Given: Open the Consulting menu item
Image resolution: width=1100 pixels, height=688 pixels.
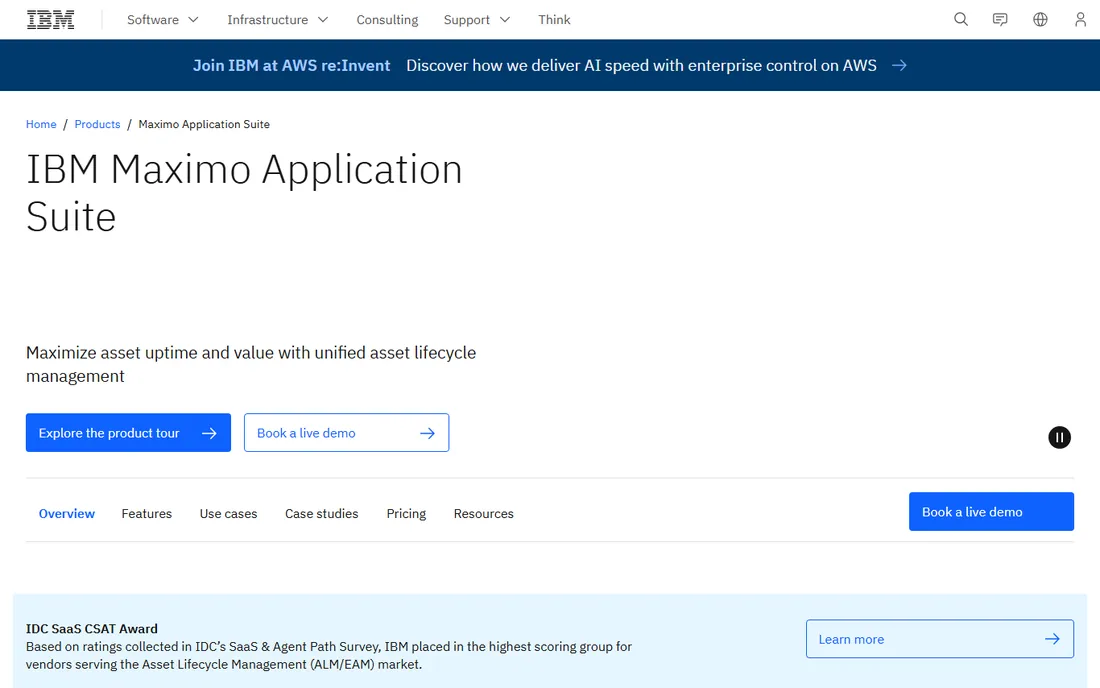Looking at the screenshot, I should click(x=387, y=20).
